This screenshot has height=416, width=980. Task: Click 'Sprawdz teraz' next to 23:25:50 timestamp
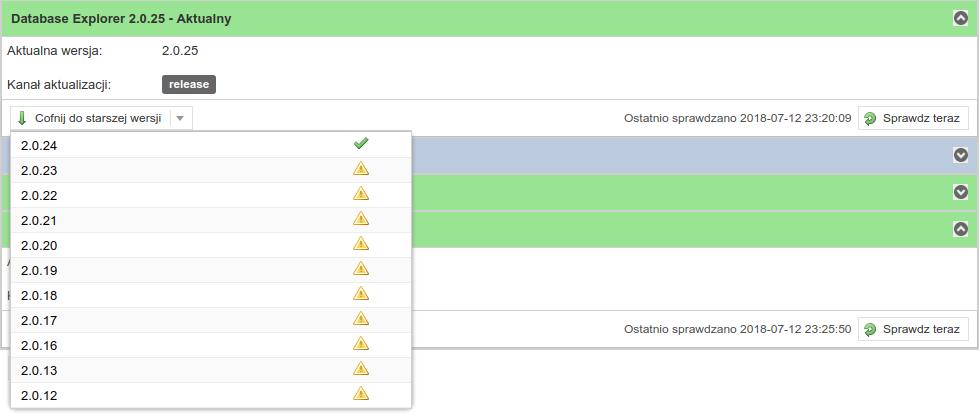pyautogui.click(x=913, y=329)
